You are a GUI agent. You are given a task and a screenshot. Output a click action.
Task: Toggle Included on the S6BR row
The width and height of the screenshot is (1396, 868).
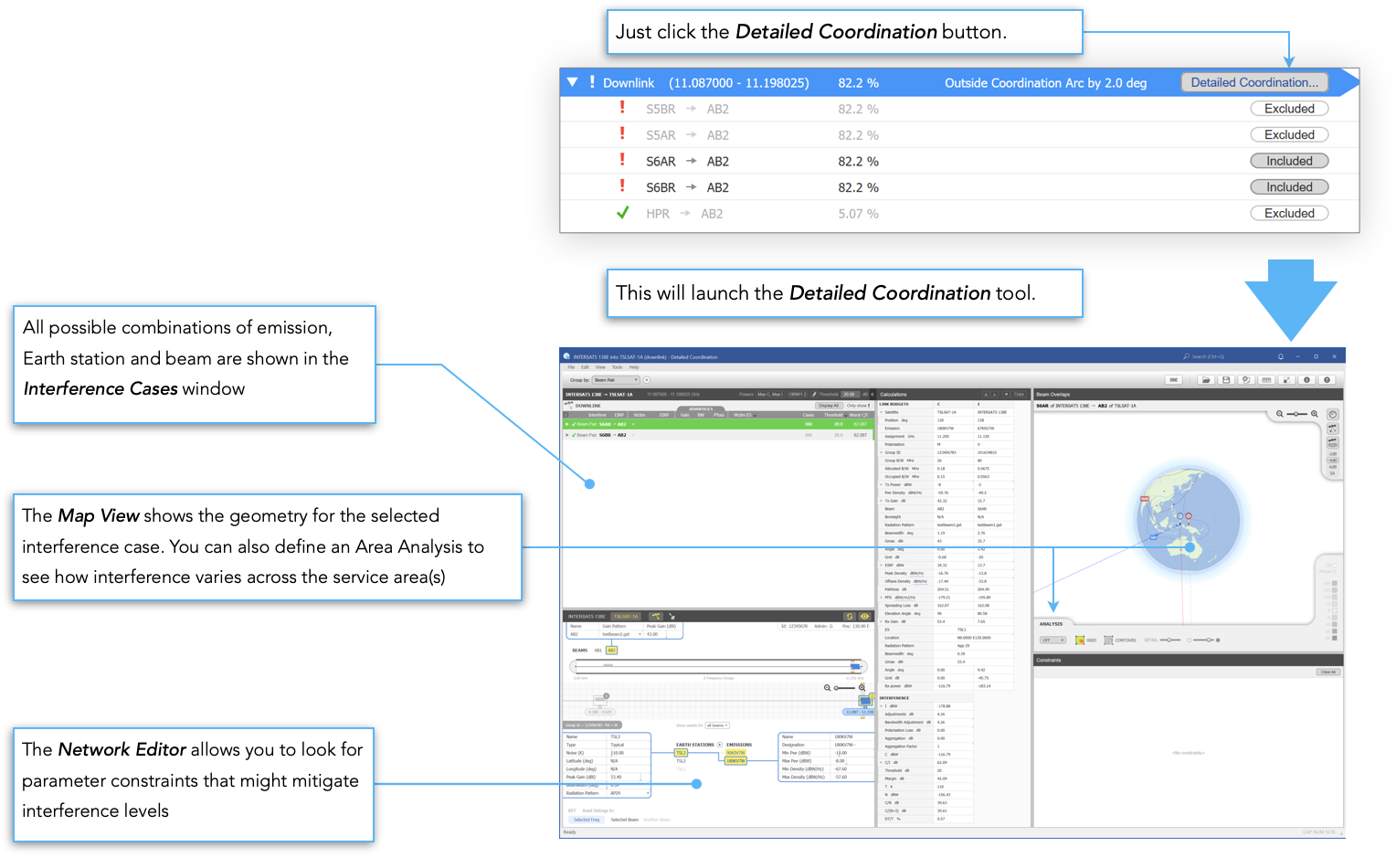[x=1289, y=187]
